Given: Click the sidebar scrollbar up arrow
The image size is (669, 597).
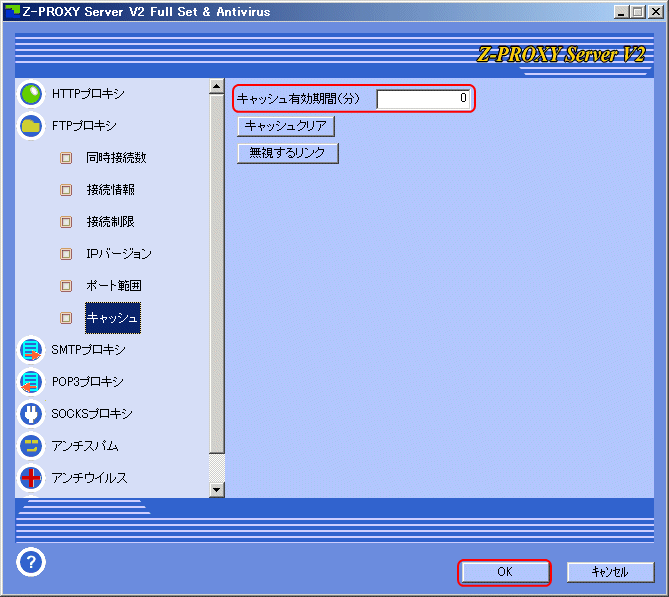Looking at the screenshot, I should point(217,86).
